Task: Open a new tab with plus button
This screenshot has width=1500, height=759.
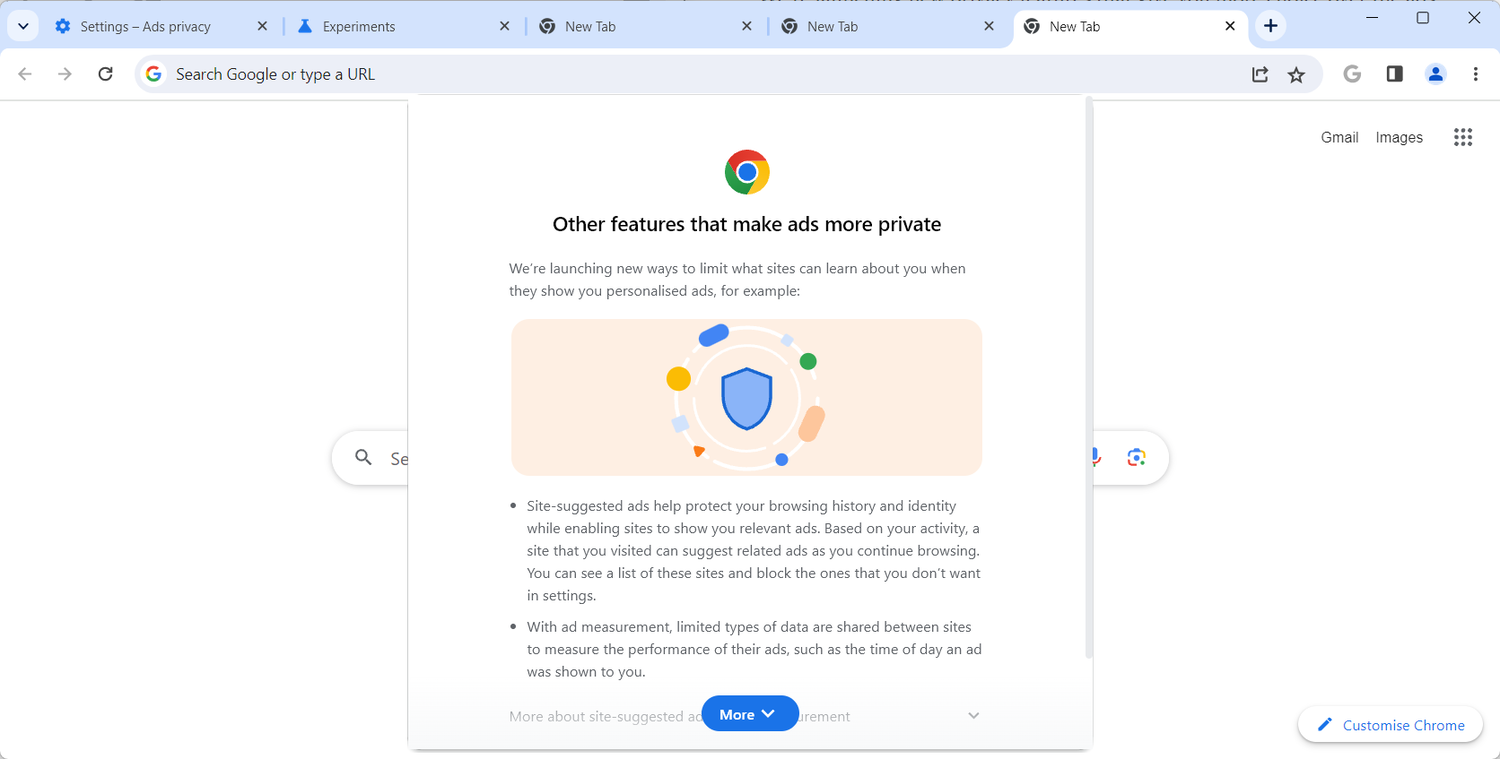Action: click(x=1270, y=26)
